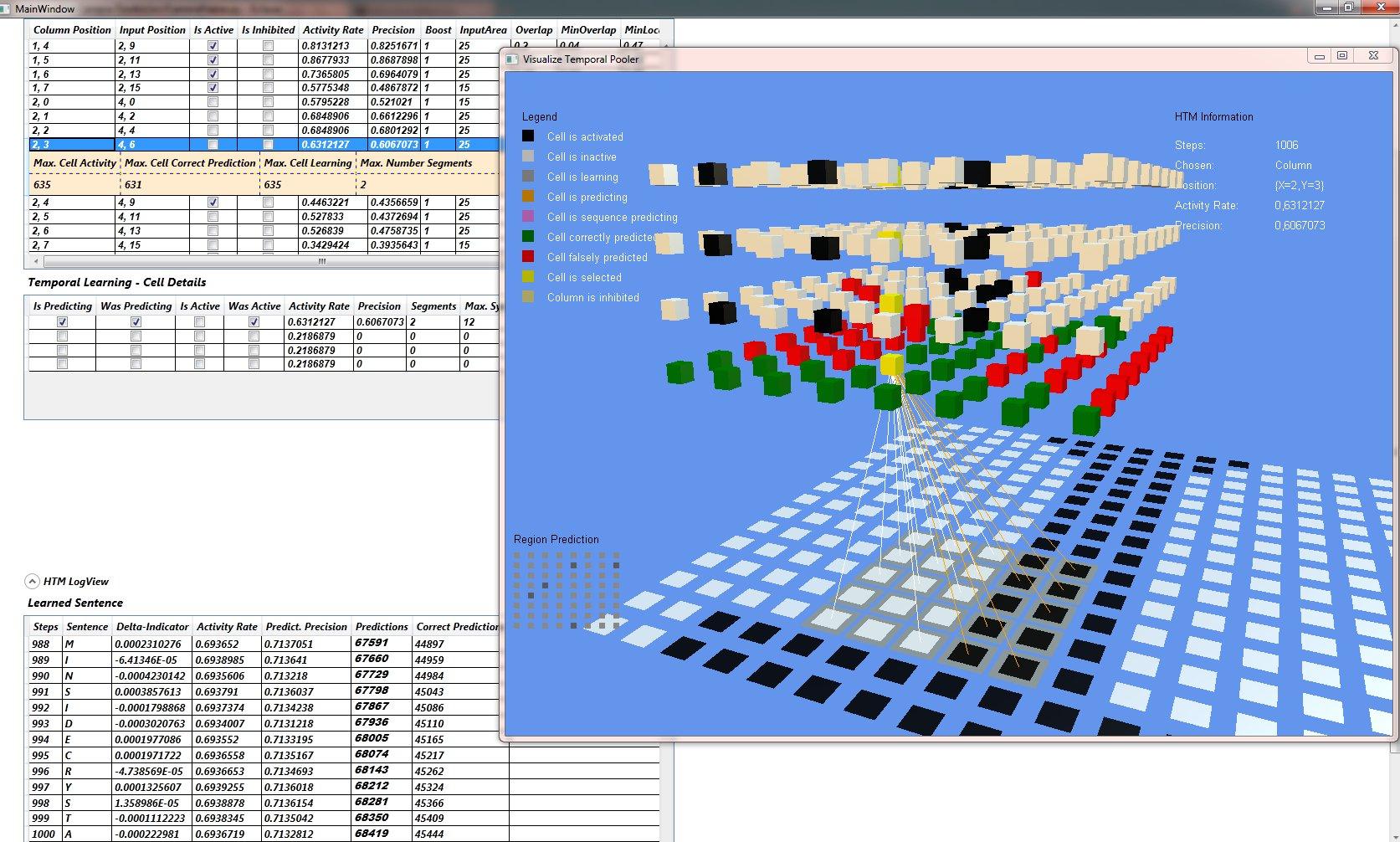Image resolution: width=1400 pixels, height=842 pixels.
Task: Click the Column Position header
Action: pyautogui.click(x=72, y=30)
